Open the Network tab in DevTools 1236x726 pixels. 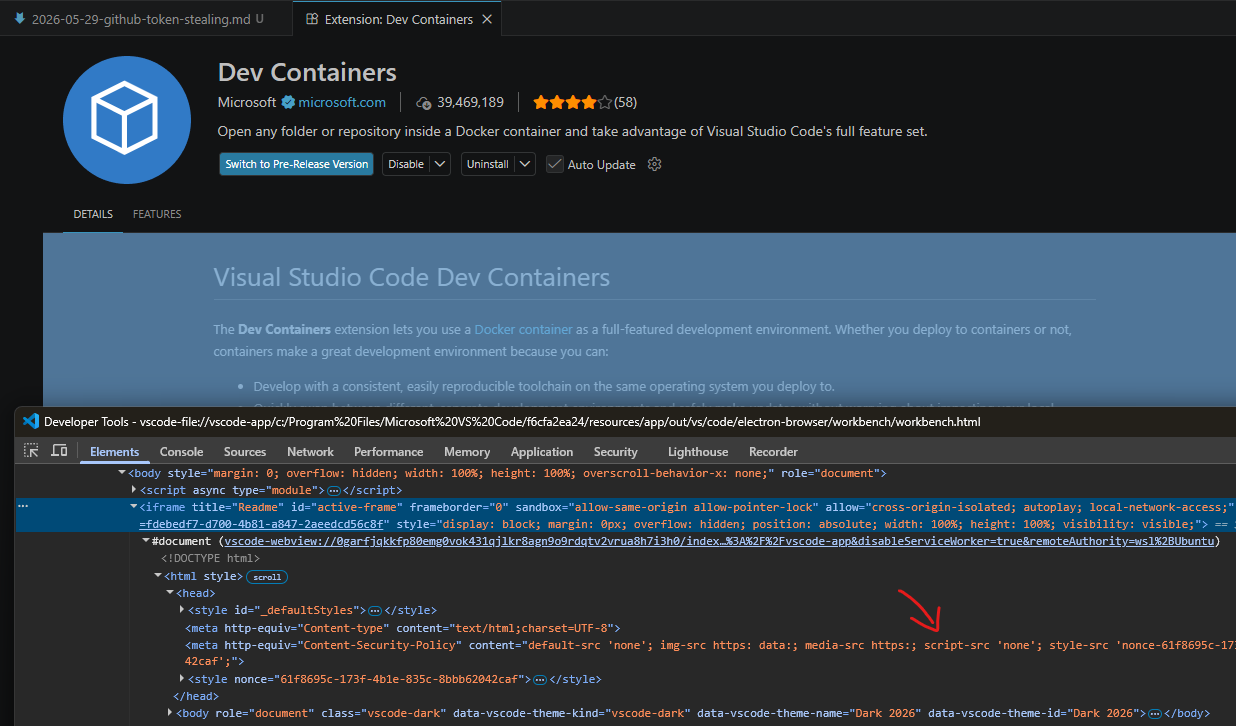310,452
